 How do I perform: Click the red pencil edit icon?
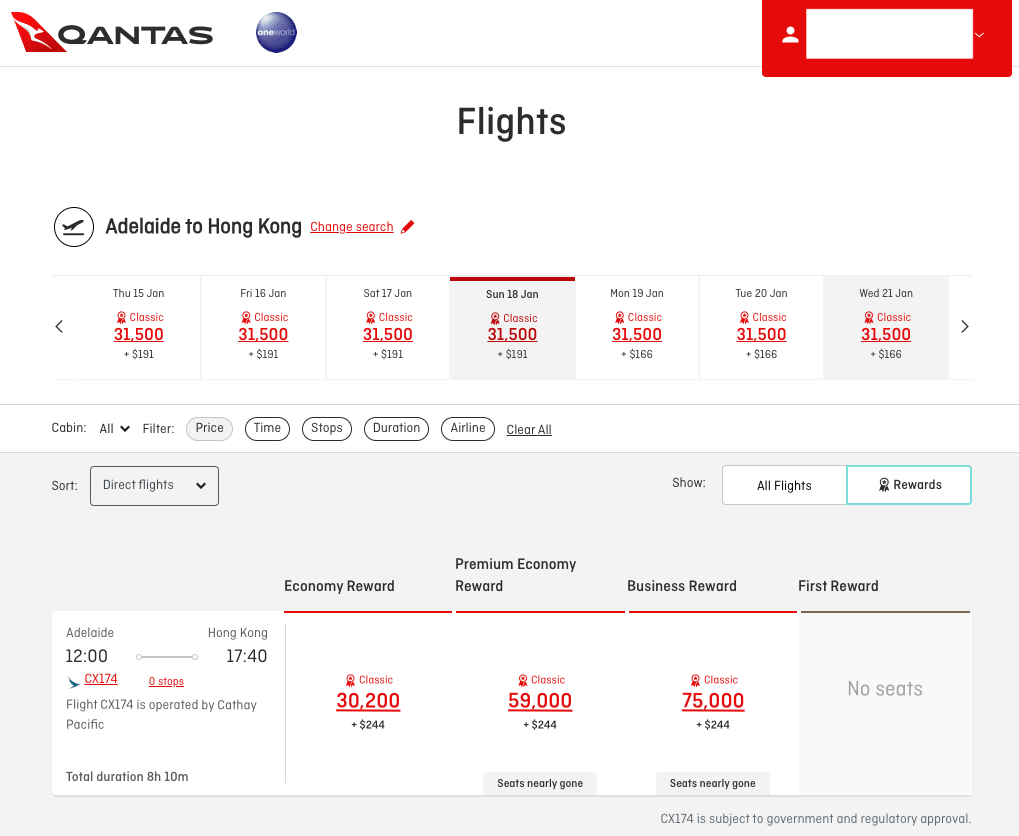click(407, 227)
